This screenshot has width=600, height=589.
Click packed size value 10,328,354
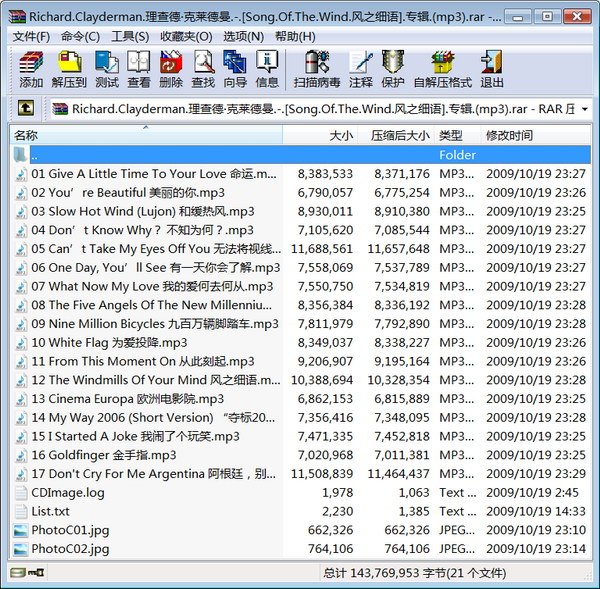tap(399, 380)
